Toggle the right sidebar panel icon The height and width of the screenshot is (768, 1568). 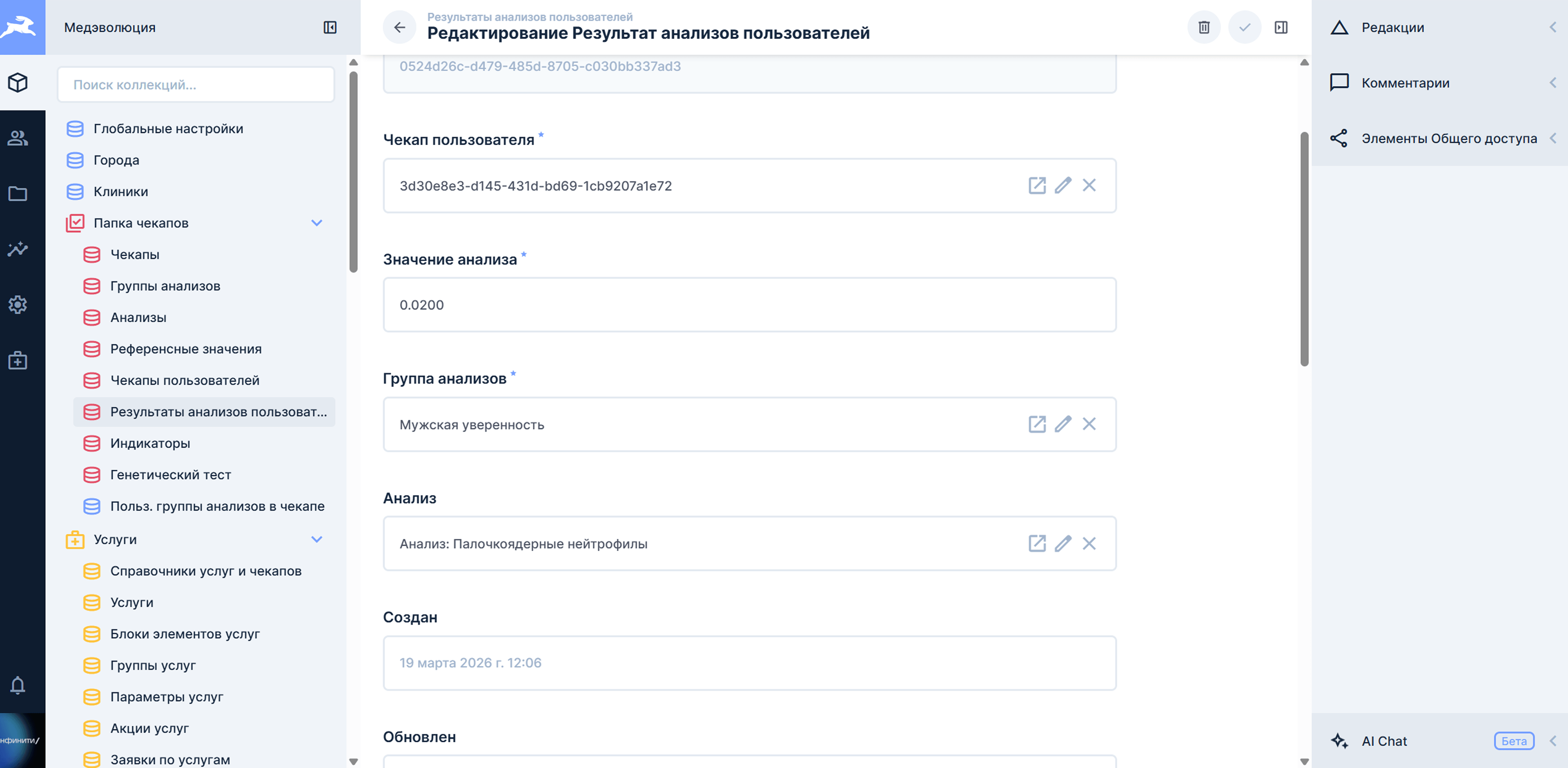tap(1281, 27)
